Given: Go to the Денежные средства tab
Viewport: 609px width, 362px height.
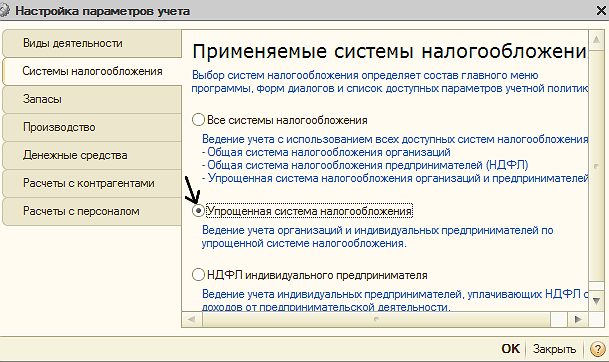Looking at the screenshot, I should (92, 155).
